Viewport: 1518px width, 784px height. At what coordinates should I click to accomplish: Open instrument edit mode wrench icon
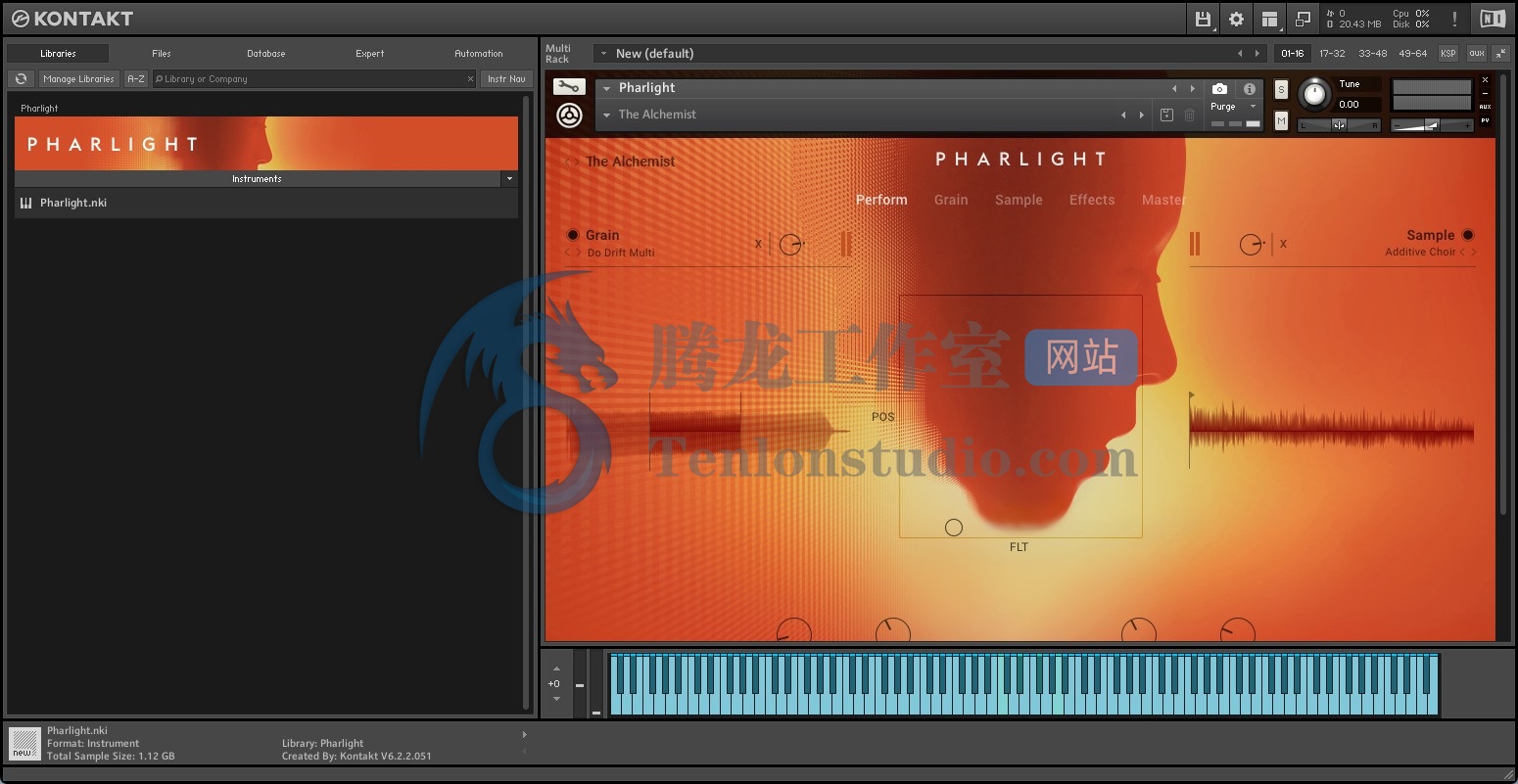pos(569,87)
